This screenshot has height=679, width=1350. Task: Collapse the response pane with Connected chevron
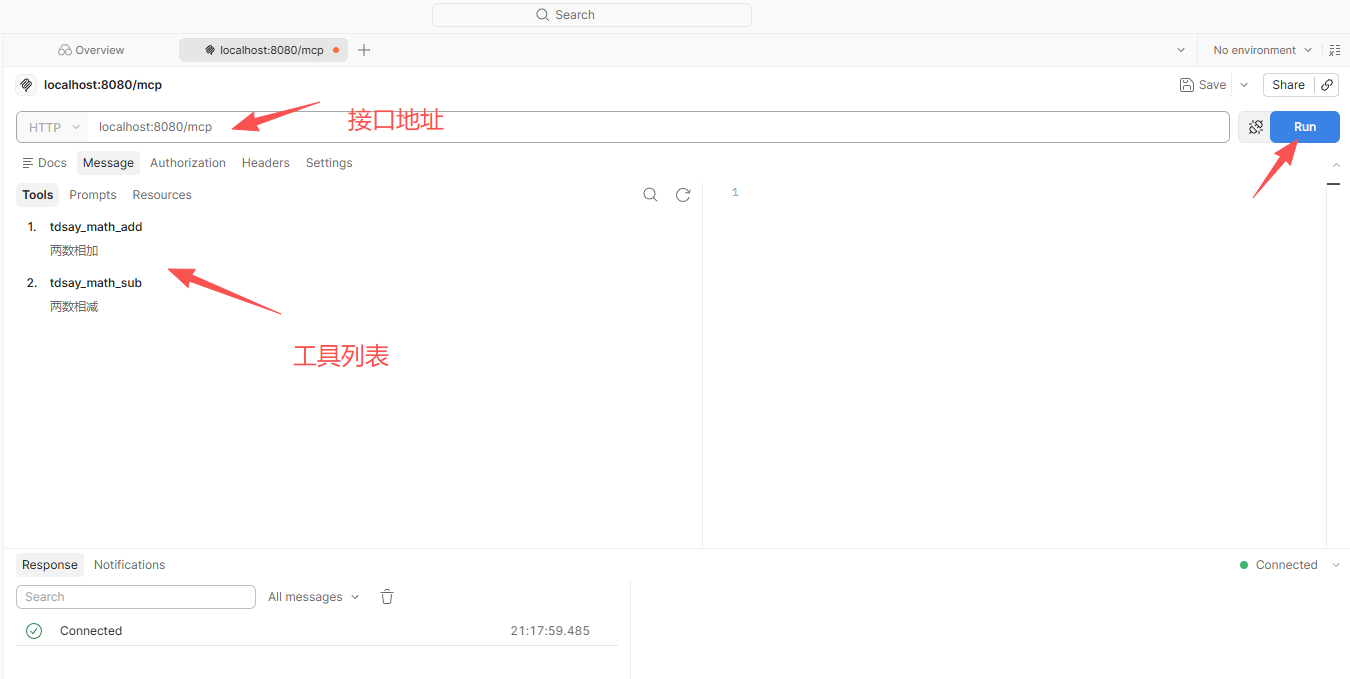coord(1337,565)
